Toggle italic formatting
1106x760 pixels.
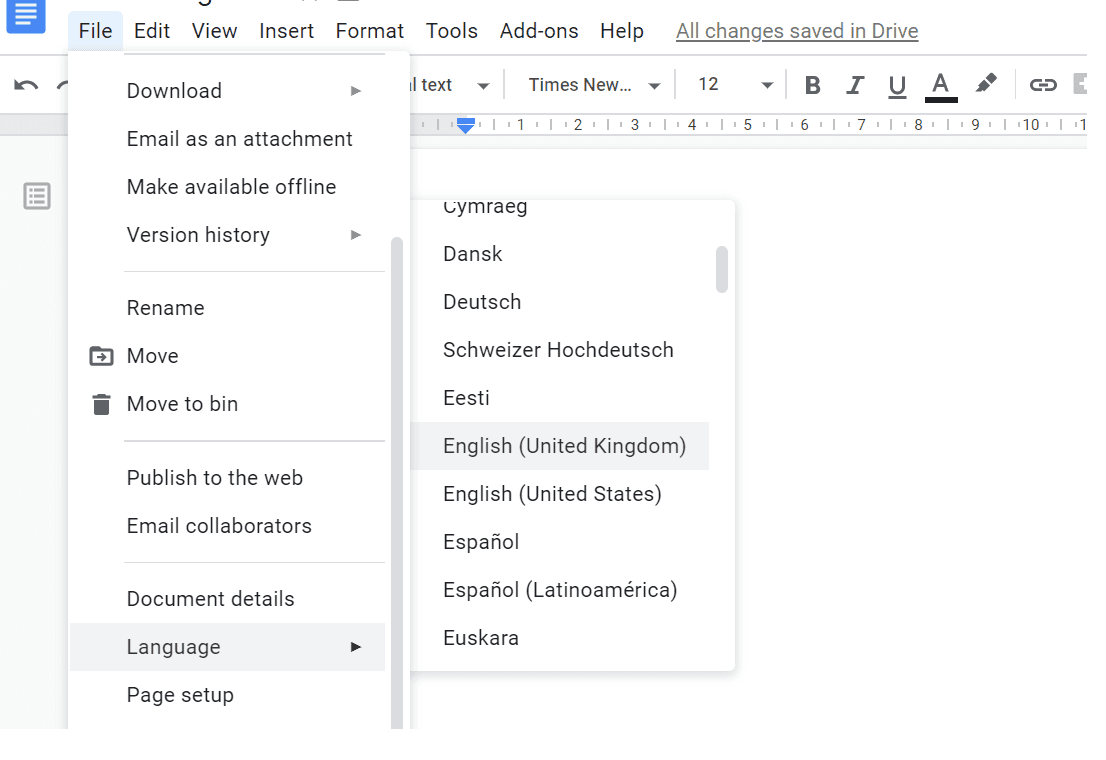(855, 84)
